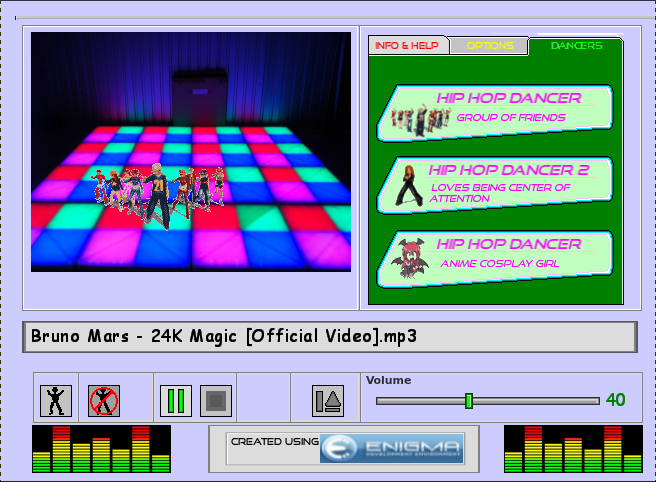Image resolution: width=656 pixels, height=482 pixels.
Task: Hide the dancer with the crossed-out figure icon
Action: coord(104,401)
